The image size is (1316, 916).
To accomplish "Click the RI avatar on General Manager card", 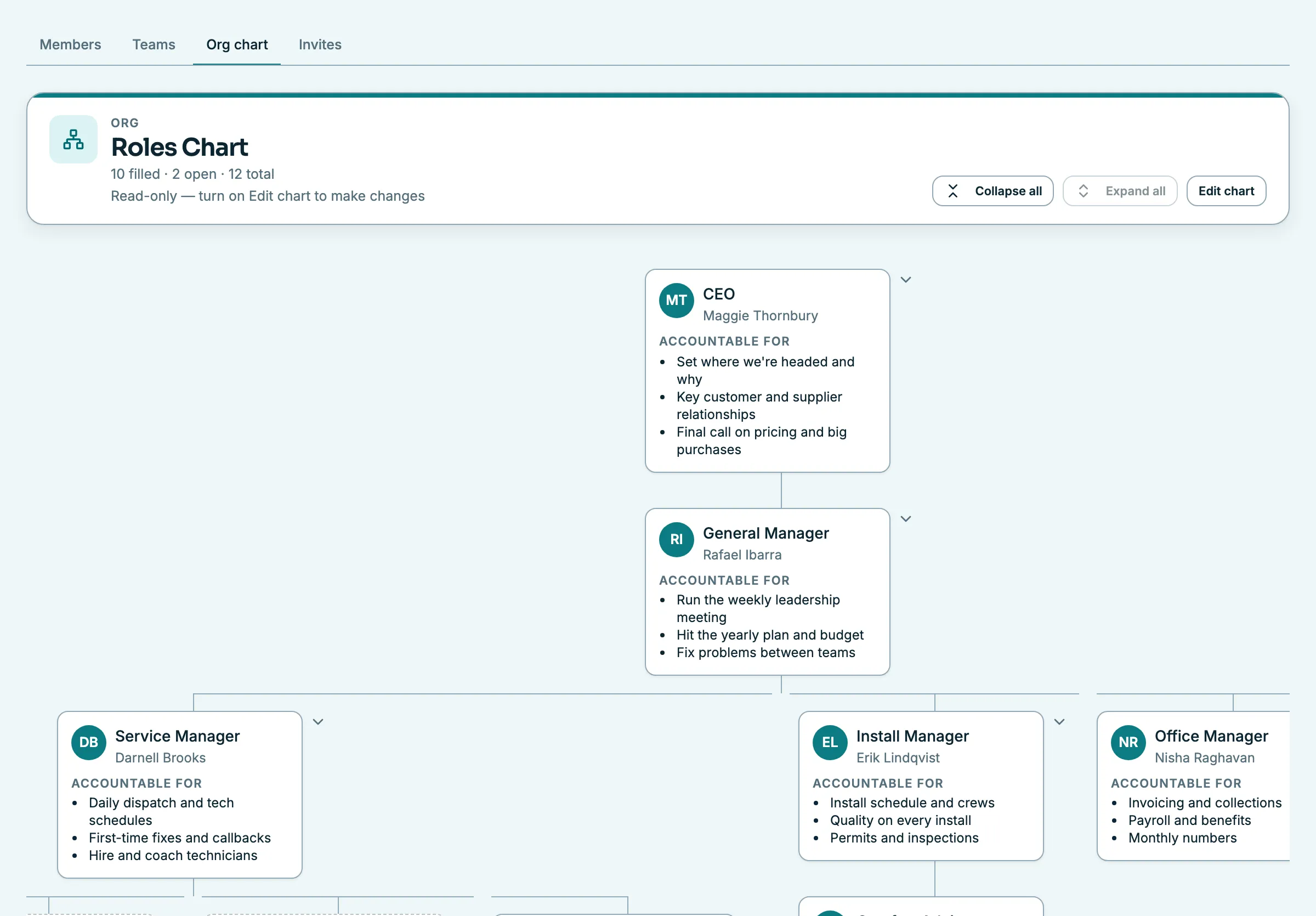I will pyautogui.click(x=676, y=539).
